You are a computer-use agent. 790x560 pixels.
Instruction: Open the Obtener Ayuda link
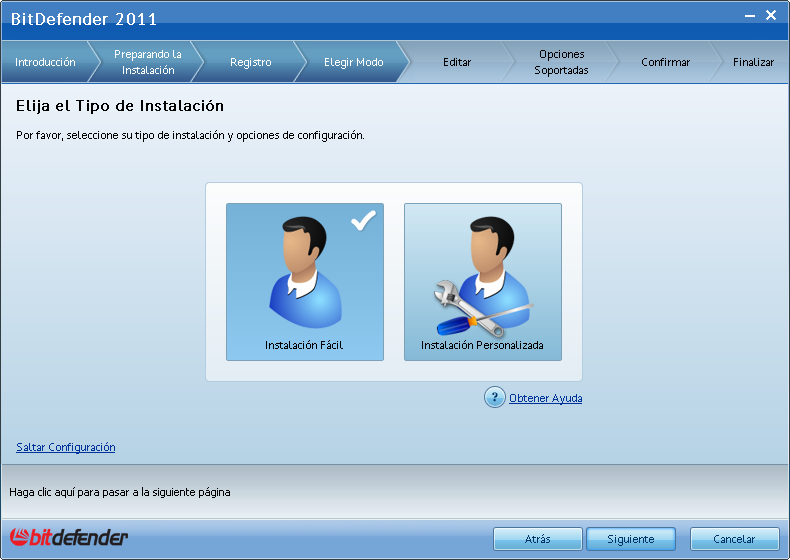[545, 398]
